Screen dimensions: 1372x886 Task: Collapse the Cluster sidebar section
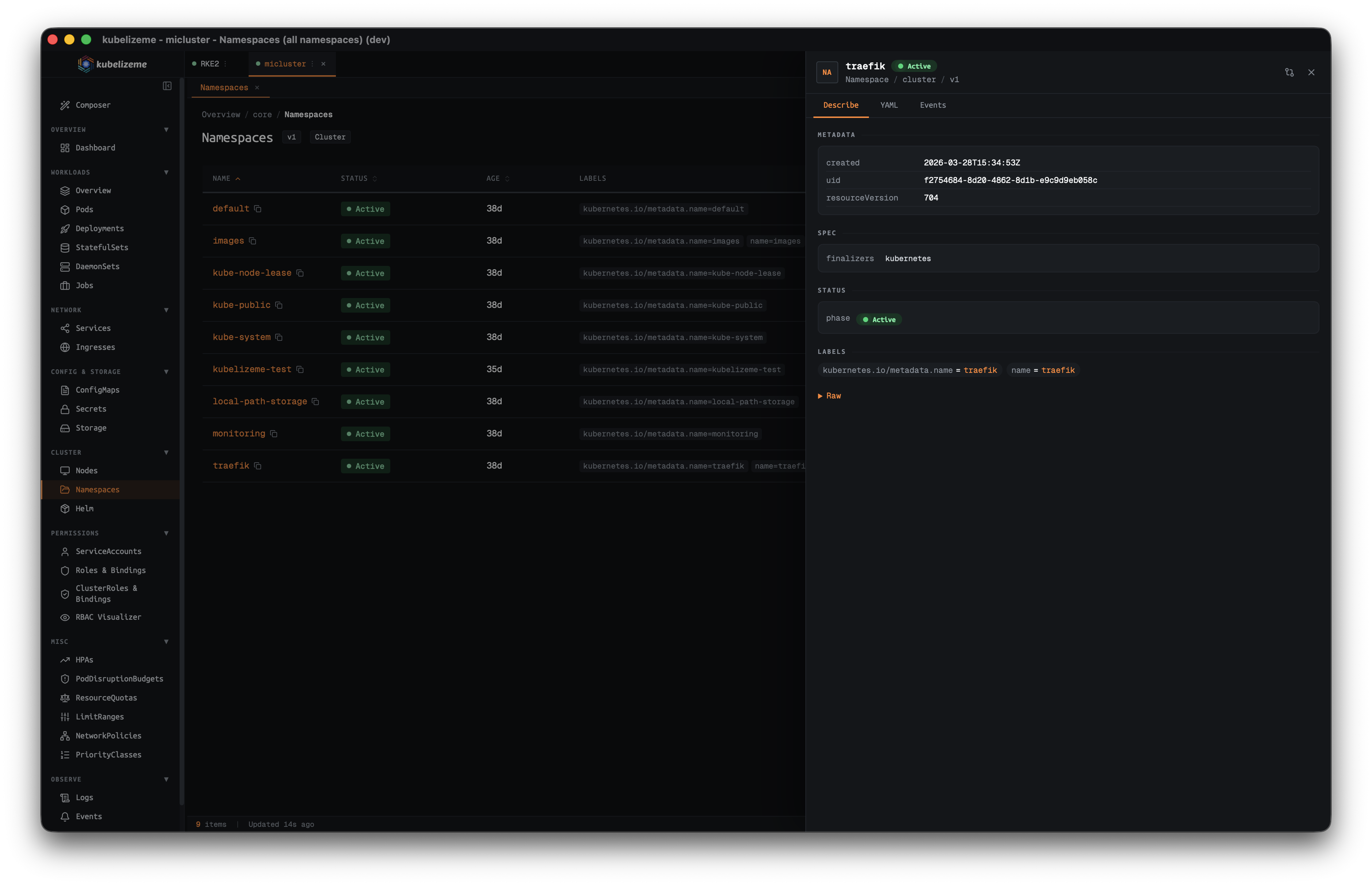[166, 453]
